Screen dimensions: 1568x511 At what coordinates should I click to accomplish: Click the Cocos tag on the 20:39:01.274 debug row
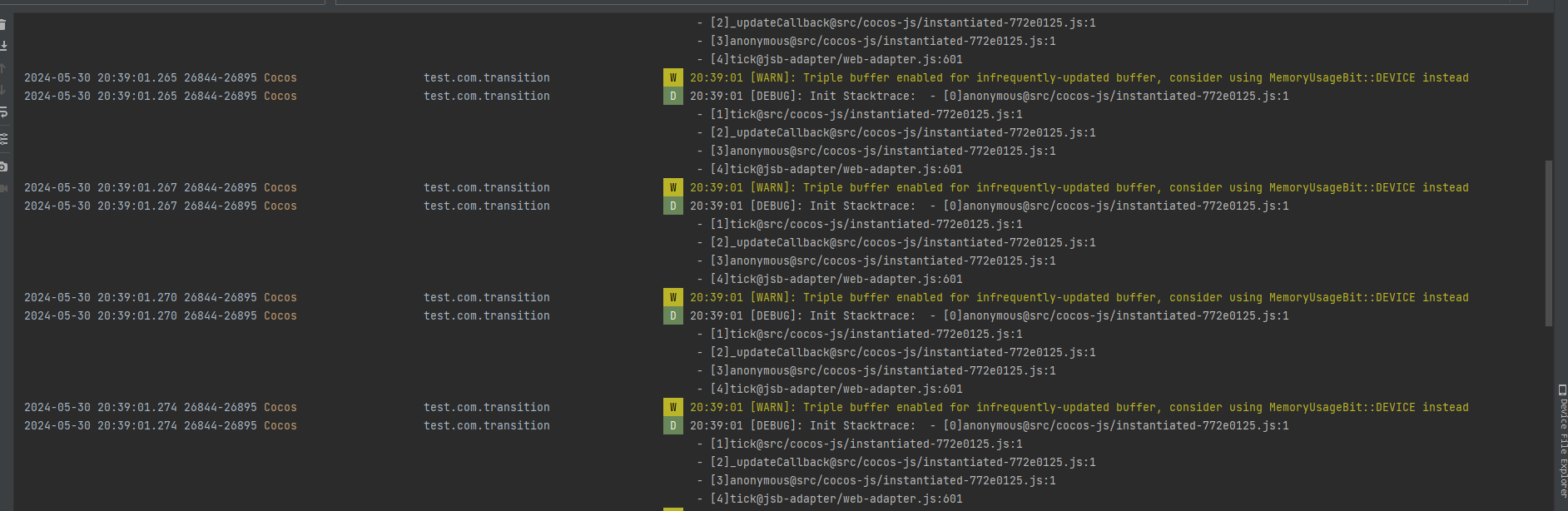tap(280, 425)
